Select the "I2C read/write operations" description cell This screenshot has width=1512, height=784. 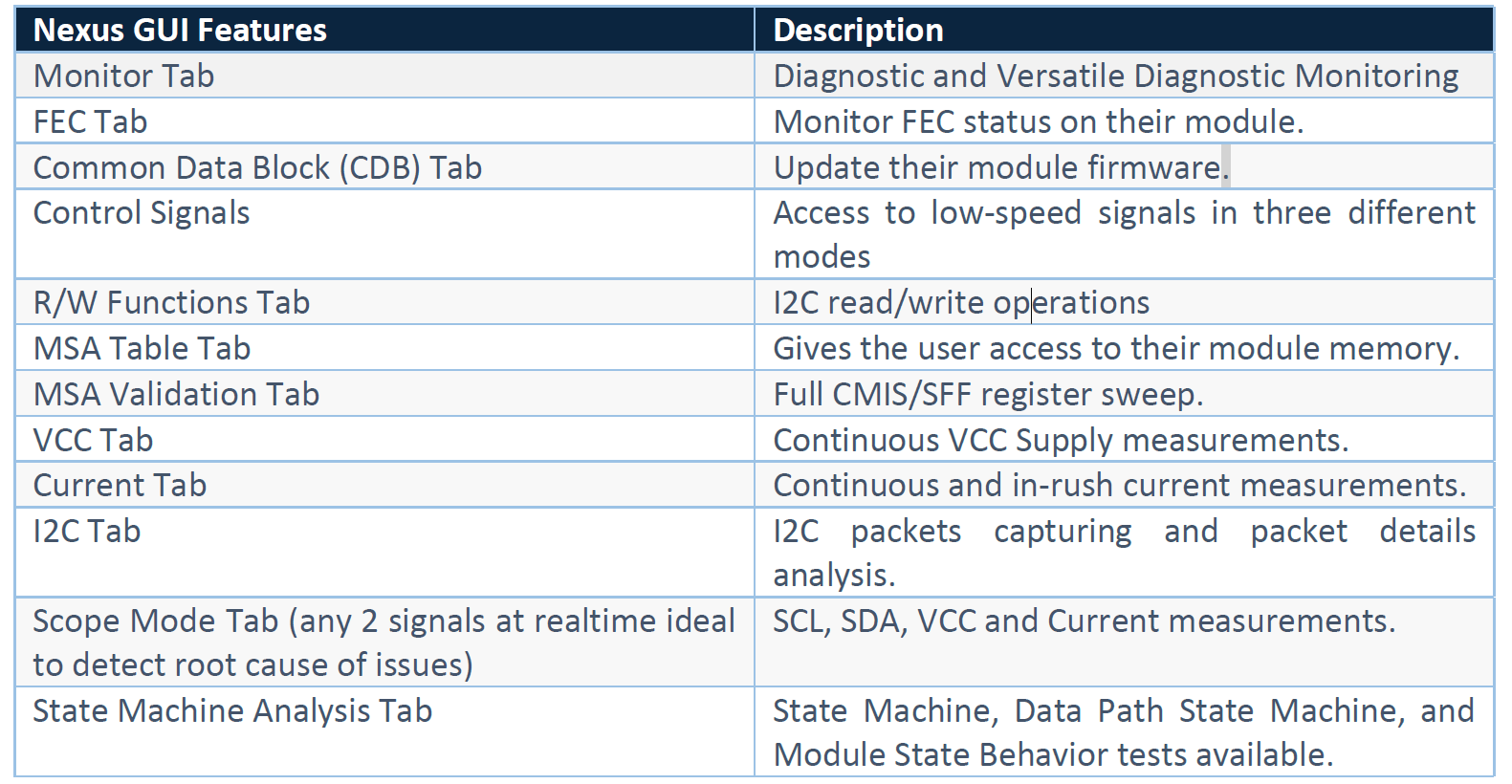[x=961, y=303]
